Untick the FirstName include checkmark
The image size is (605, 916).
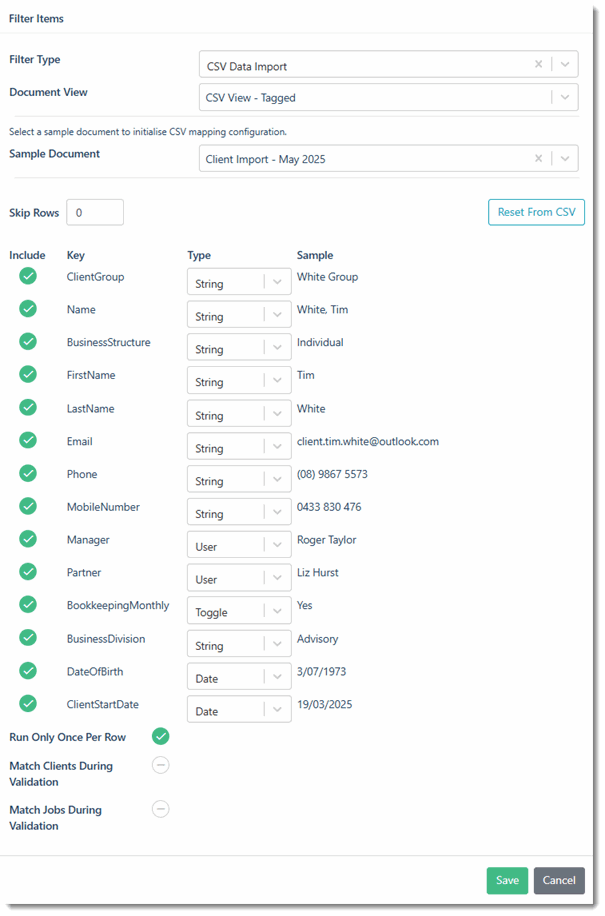tap(28, 374)
